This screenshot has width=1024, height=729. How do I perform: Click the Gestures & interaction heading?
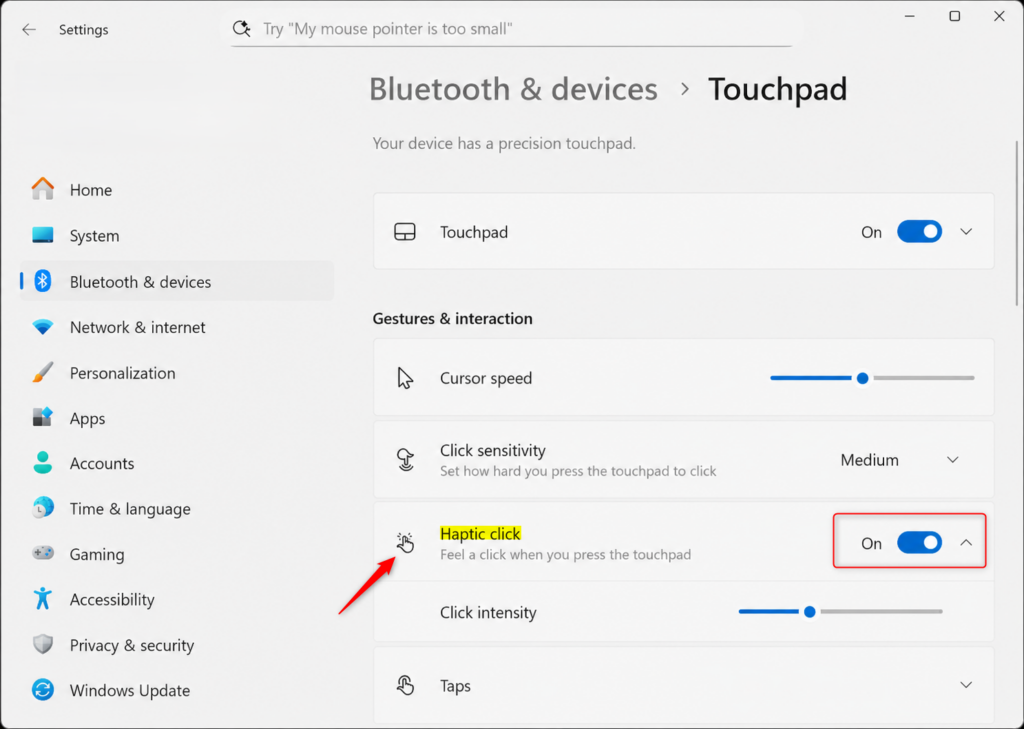click(x=453, y=318)
